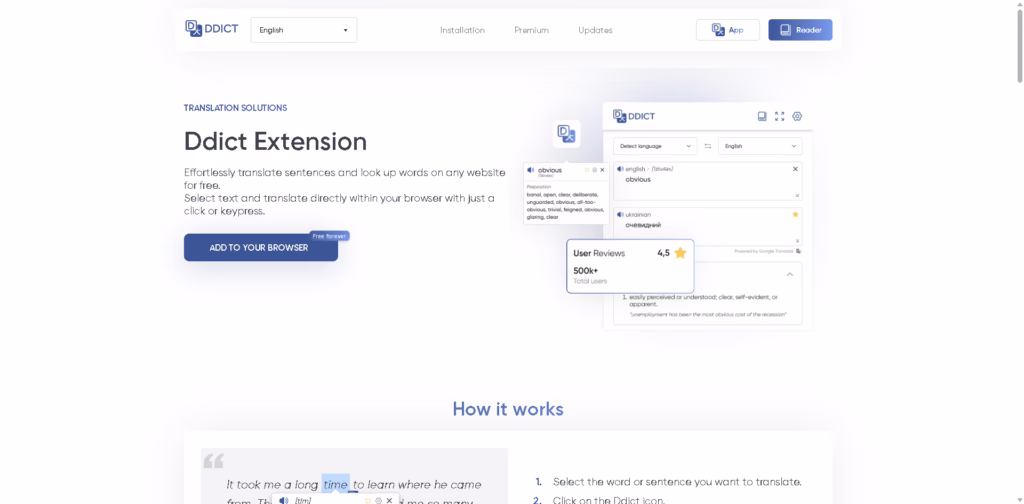Go to the Installation nav item

coord(462,30)
